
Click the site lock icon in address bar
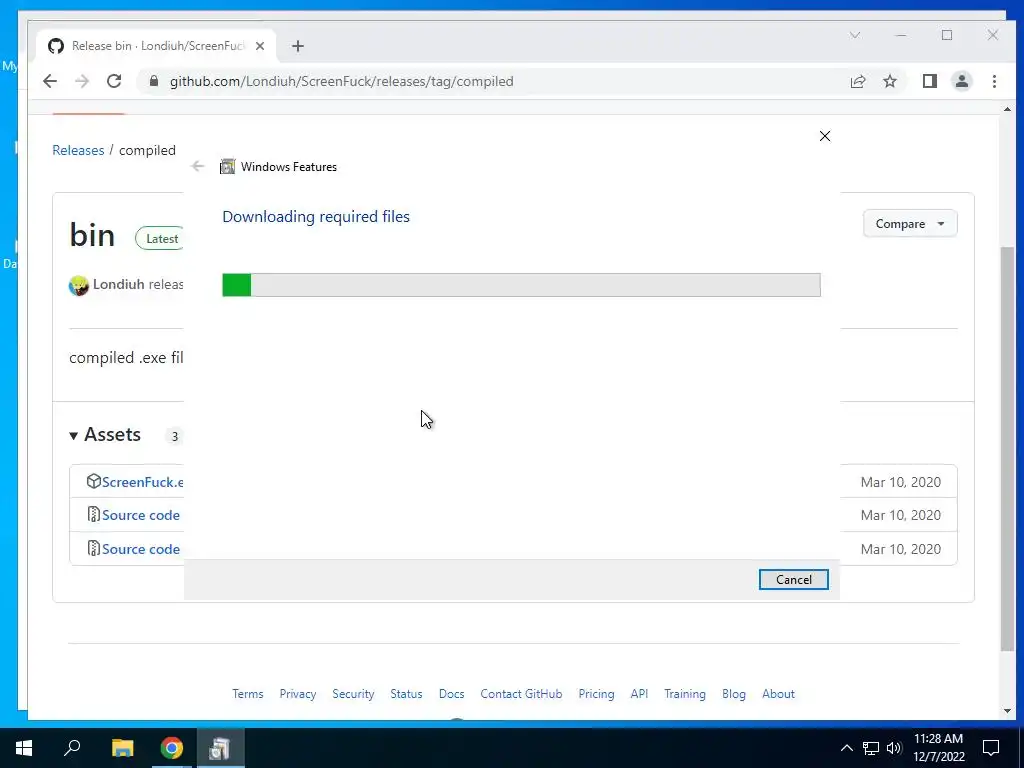[154, 81]
